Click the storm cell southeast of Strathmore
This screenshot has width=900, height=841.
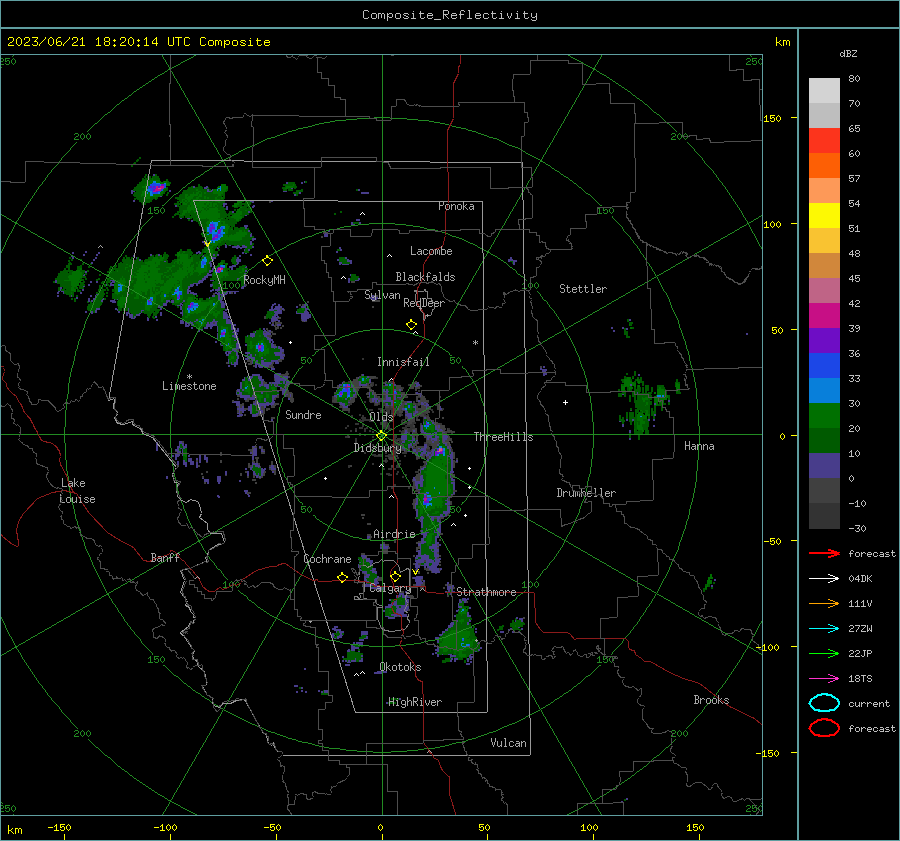pos(460,634)
